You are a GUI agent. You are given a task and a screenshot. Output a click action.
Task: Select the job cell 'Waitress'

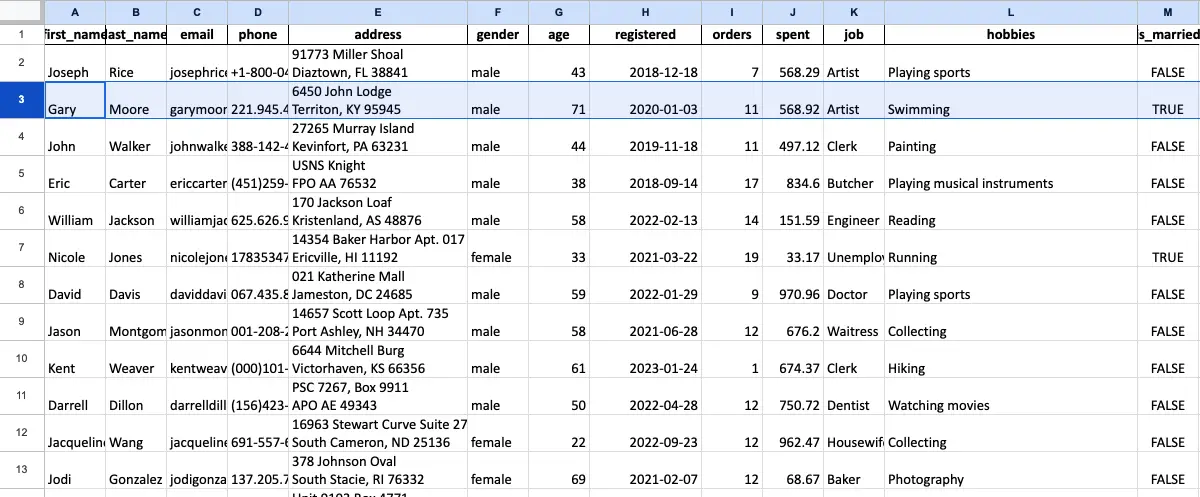[x=854, y=322]
